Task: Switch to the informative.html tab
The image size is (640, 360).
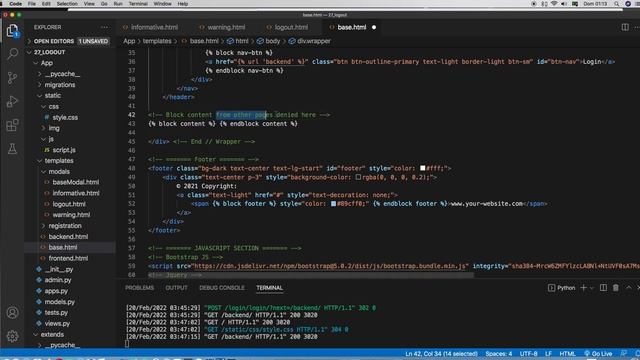Action: pyautogui.click(x=154, y=27)
